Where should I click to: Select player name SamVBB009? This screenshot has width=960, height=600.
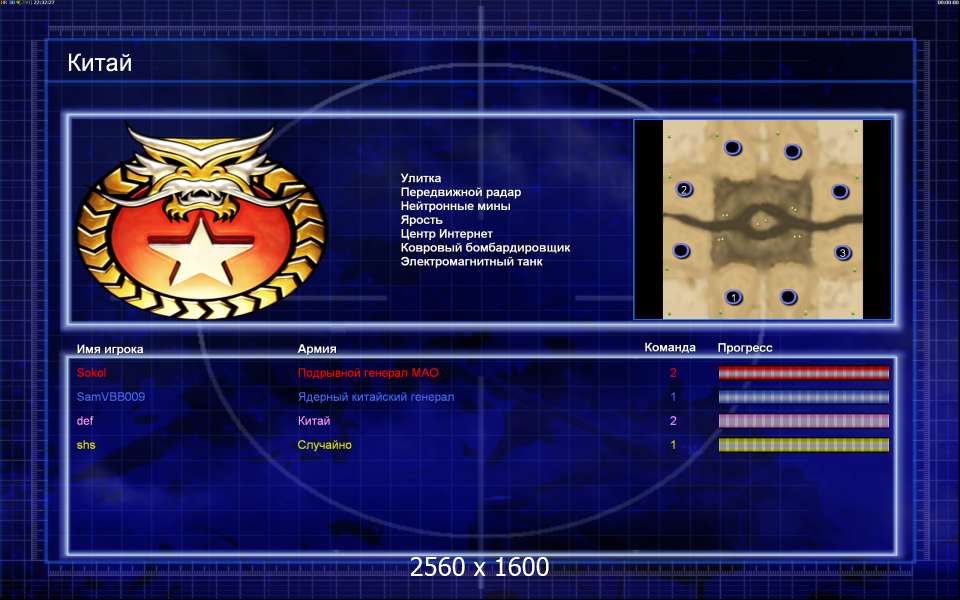111,397
